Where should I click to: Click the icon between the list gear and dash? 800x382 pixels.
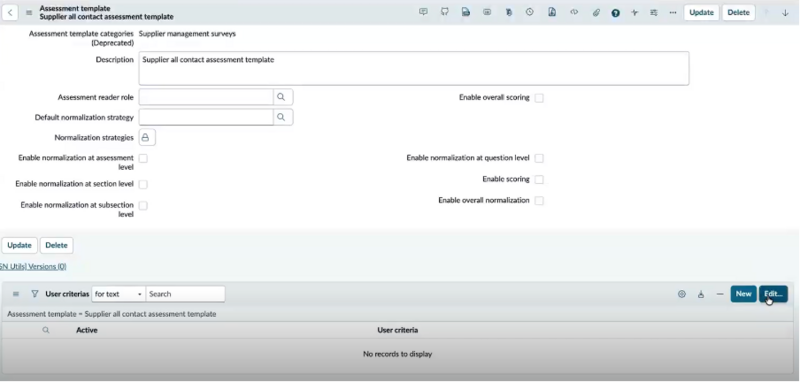[x=701, y=294]
